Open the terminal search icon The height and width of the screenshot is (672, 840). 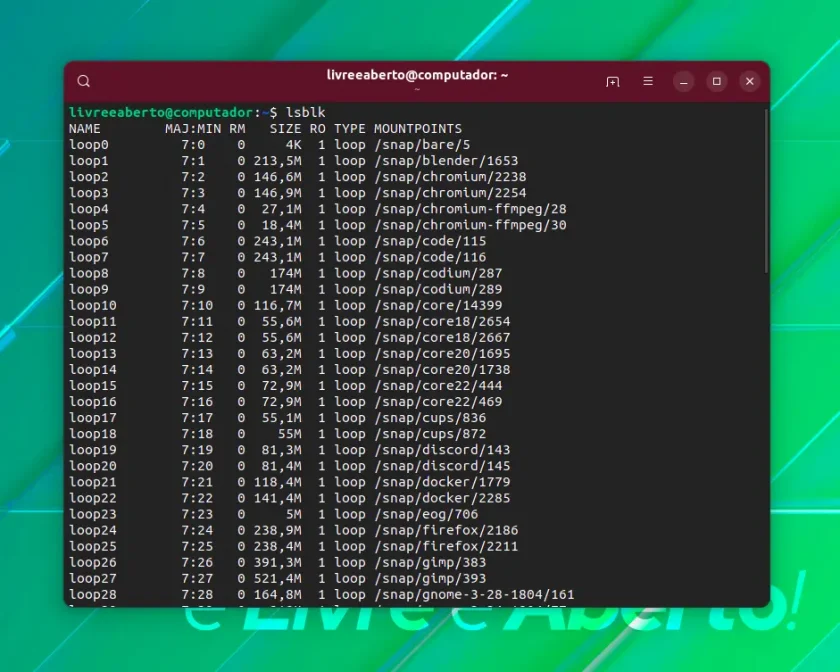[x=84, y=81]
